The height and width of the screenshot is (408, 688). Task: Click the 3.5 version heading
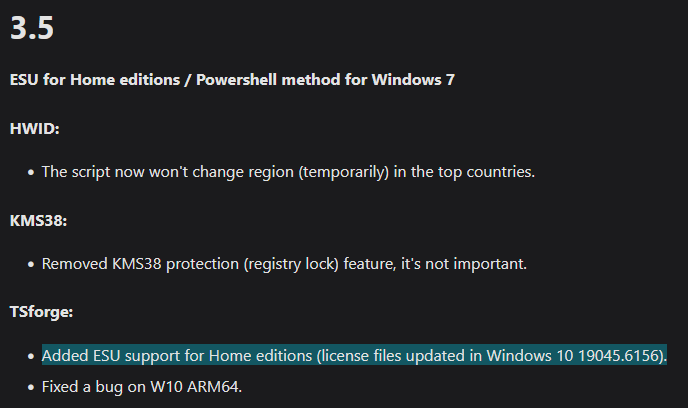point(32,28)
